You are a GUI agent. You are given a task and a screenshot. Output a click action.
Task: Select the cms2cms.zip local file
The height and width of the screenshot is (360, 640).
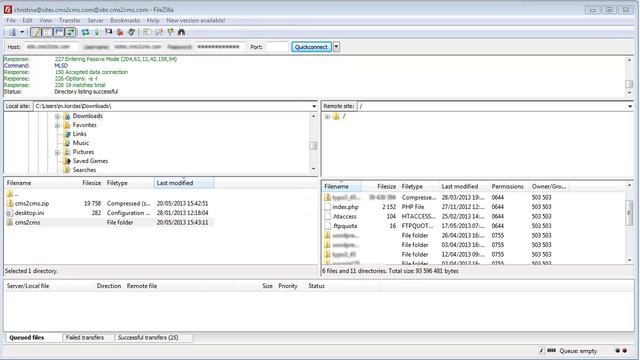tap(32, 203)
